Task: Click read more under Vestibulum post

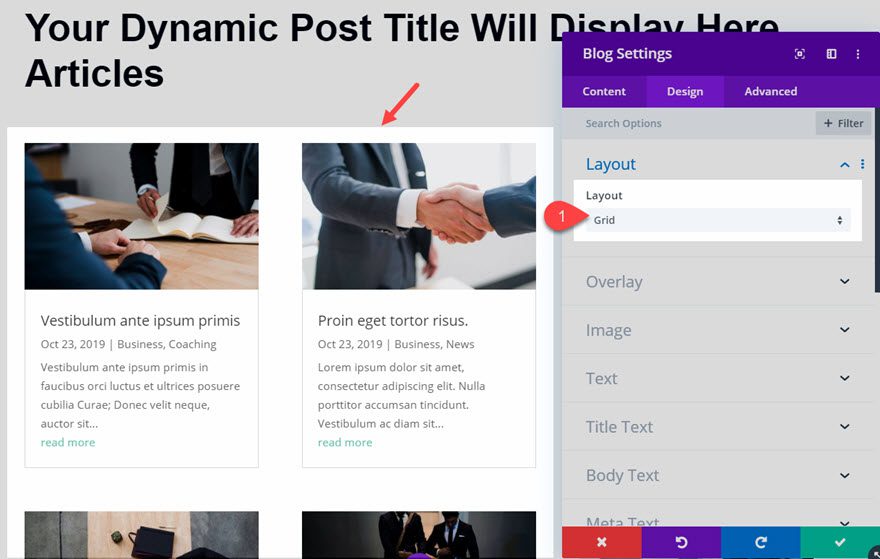Action: click(68, 442)
